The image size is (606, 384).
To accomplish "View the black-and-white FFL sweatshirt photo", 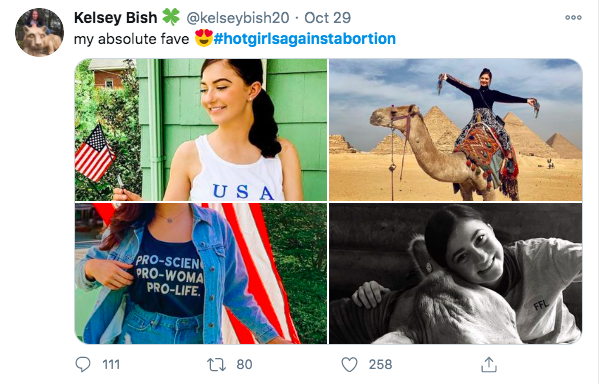I will 455,273.
